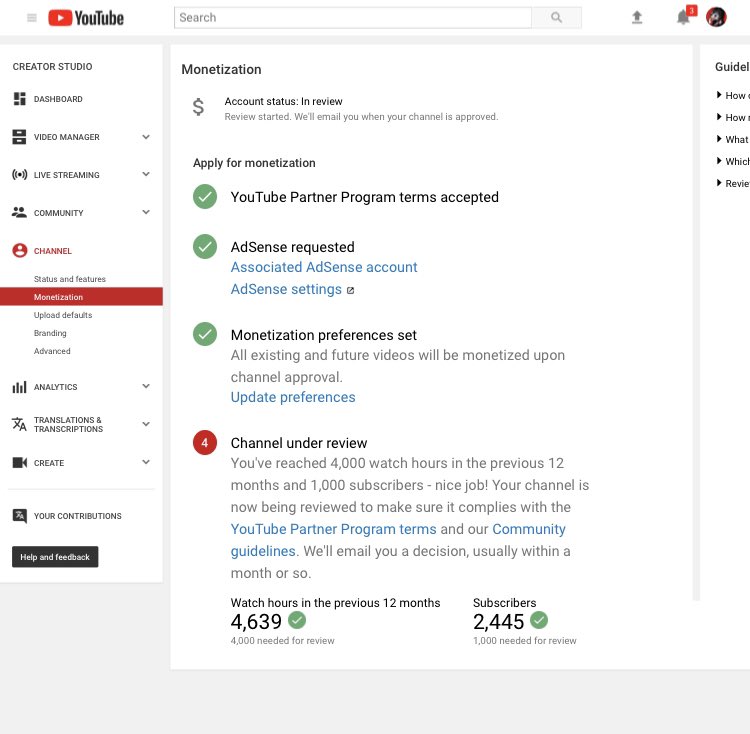Click the Update preferences link

[x=293, y=397]
